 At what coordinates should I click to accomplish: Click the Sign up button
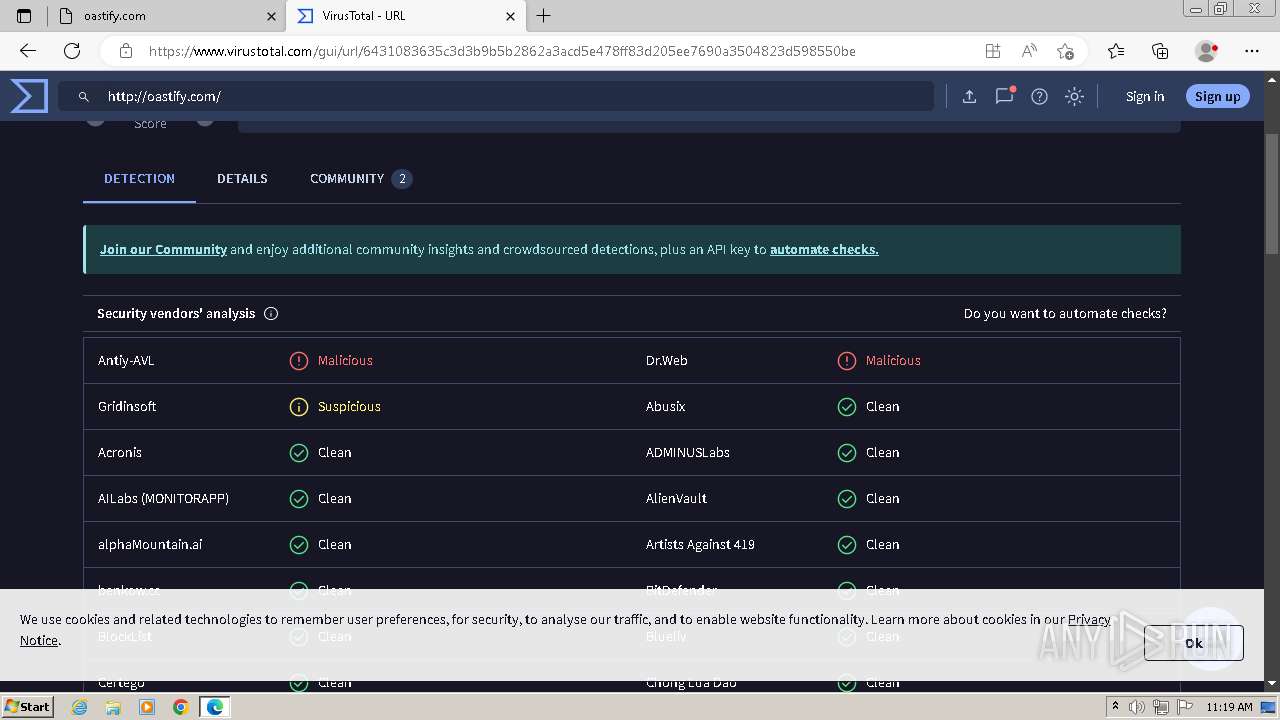pyautogui.click(x=1217, y=96)
